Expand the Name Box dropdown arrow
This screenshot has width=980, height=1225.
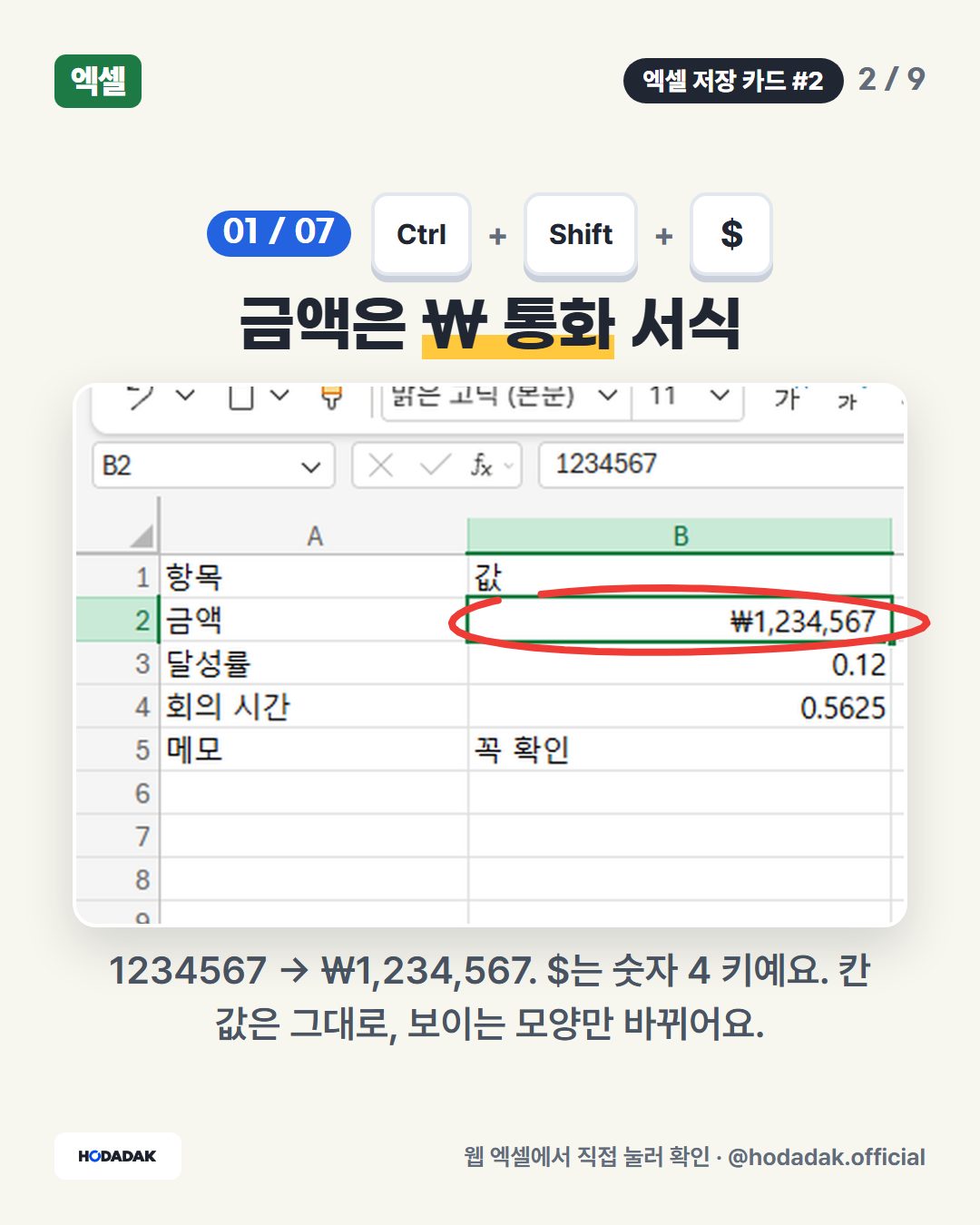point(310,466)
